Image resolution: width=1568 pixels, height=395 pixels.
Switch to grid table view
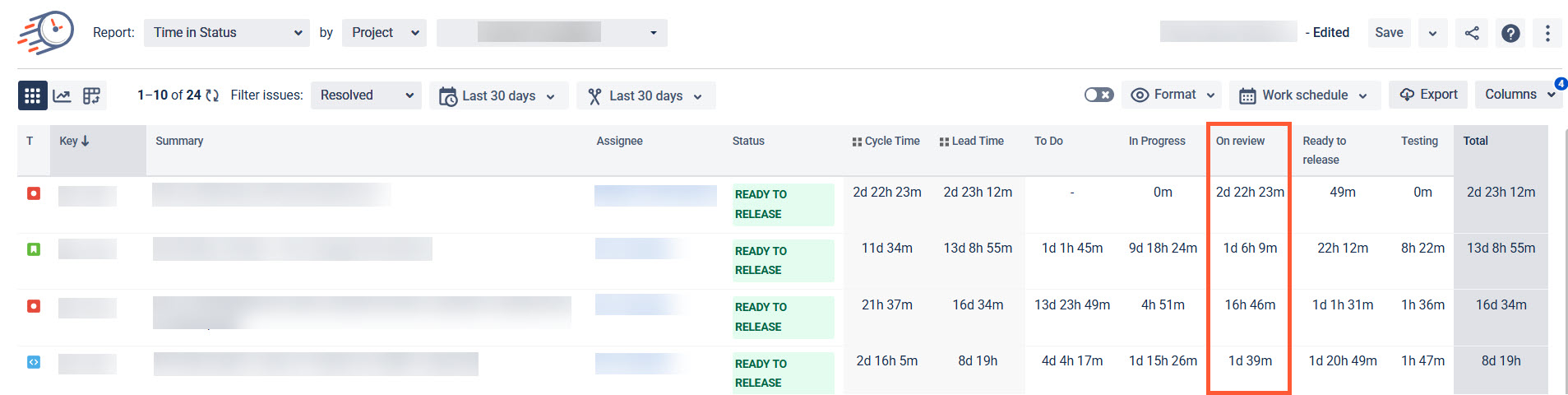point(32,95)
